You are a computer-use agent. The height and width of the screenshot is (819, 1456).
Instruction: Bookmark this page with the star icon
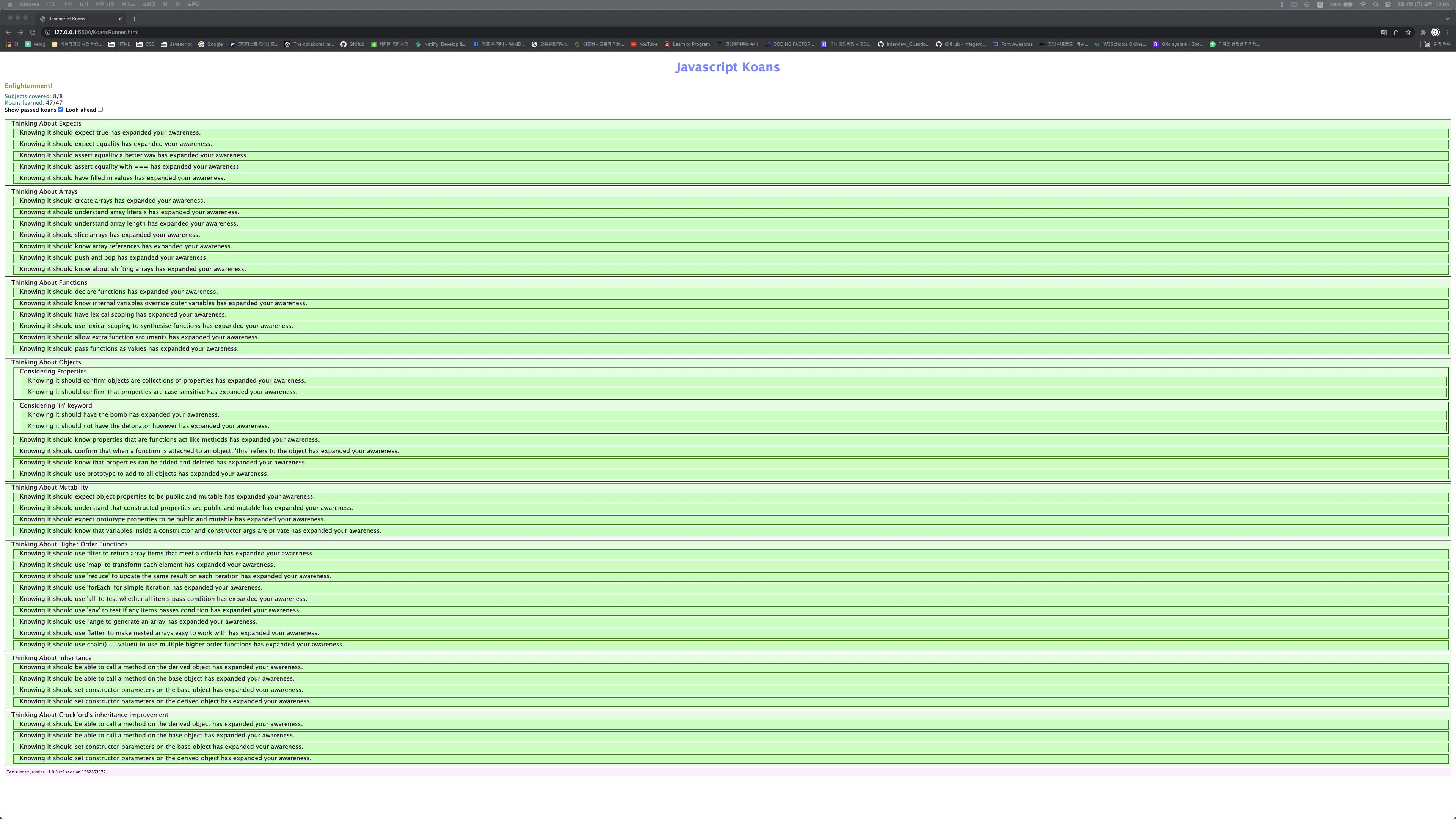click(1408, 32)
